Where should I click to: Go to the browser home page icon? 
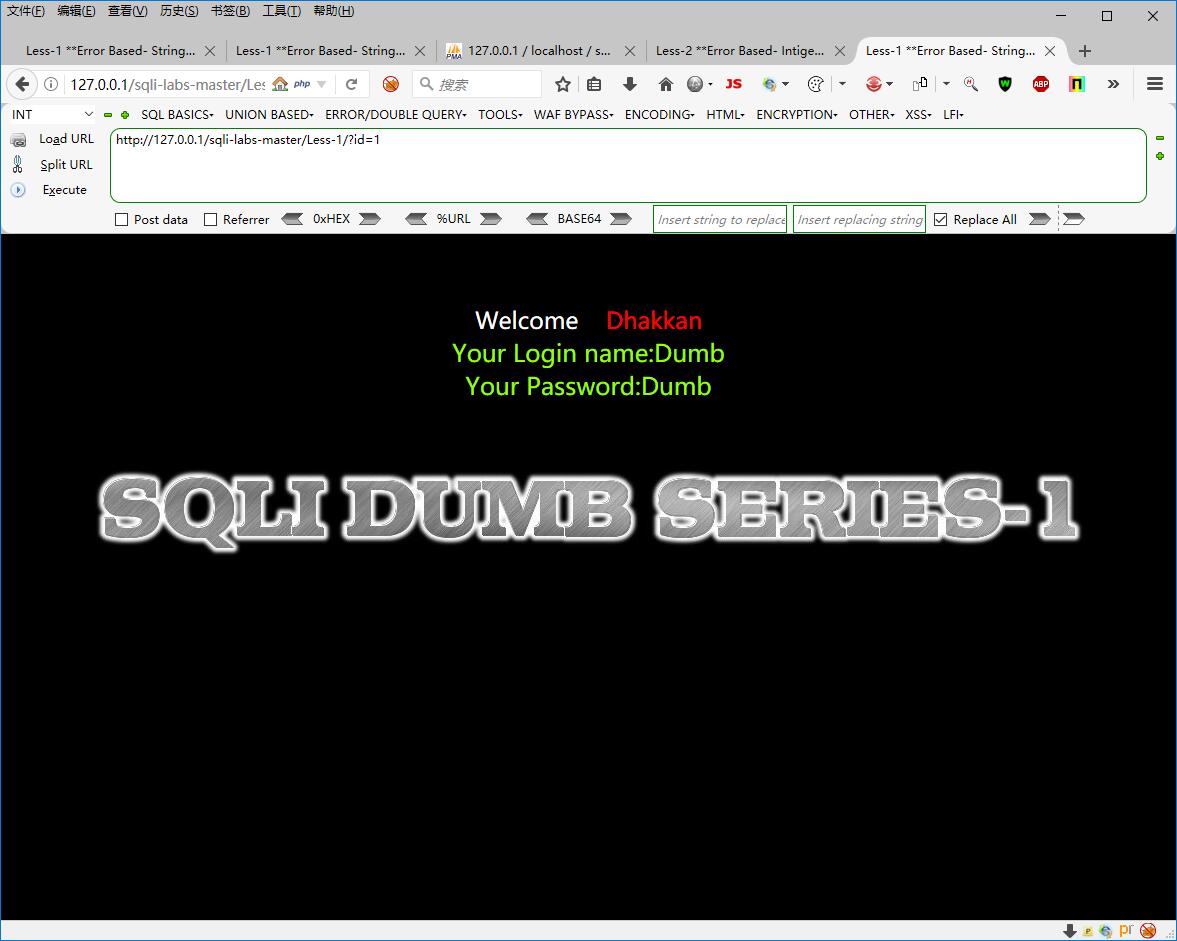665,85
